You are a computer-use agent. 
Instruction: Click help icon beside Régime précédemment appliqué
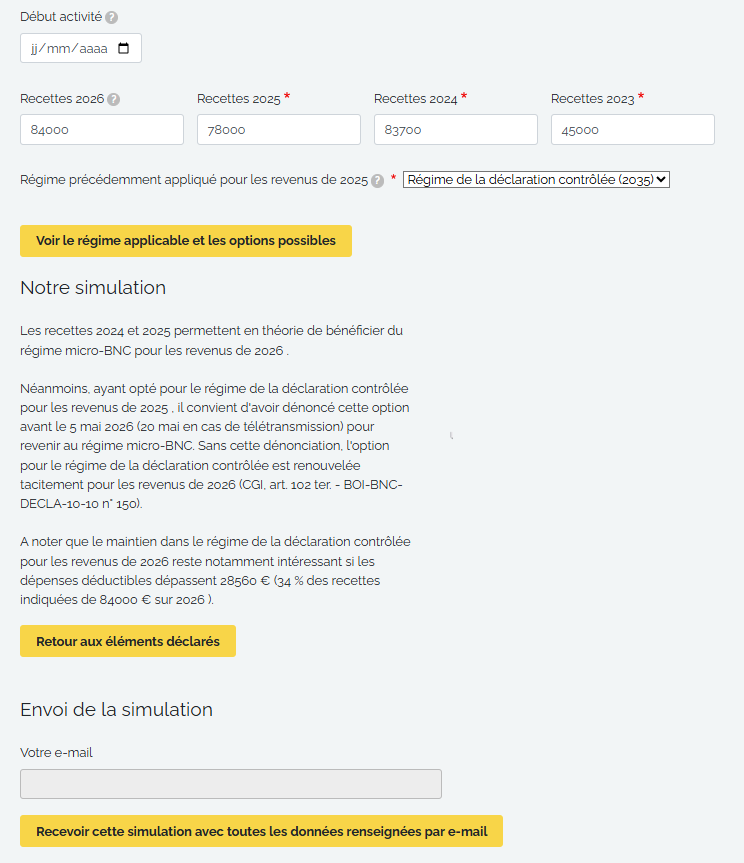[377, 181]
